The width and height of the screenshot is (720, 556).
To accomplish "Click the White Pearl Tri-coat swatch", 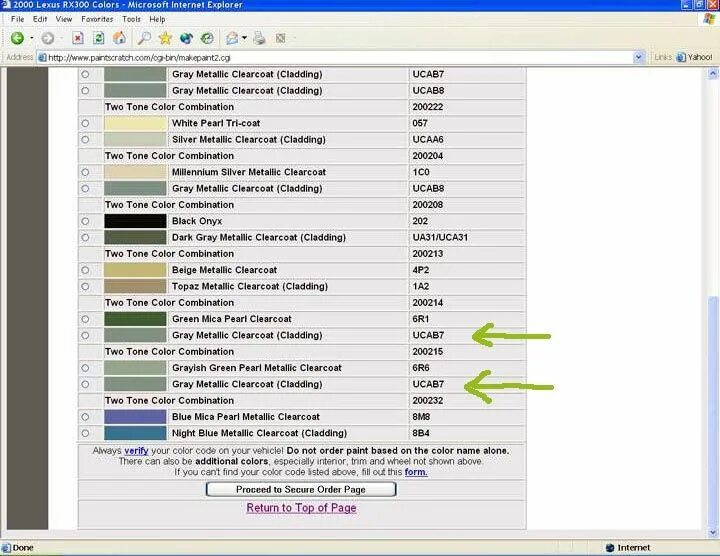I will (x=135, y=123).
